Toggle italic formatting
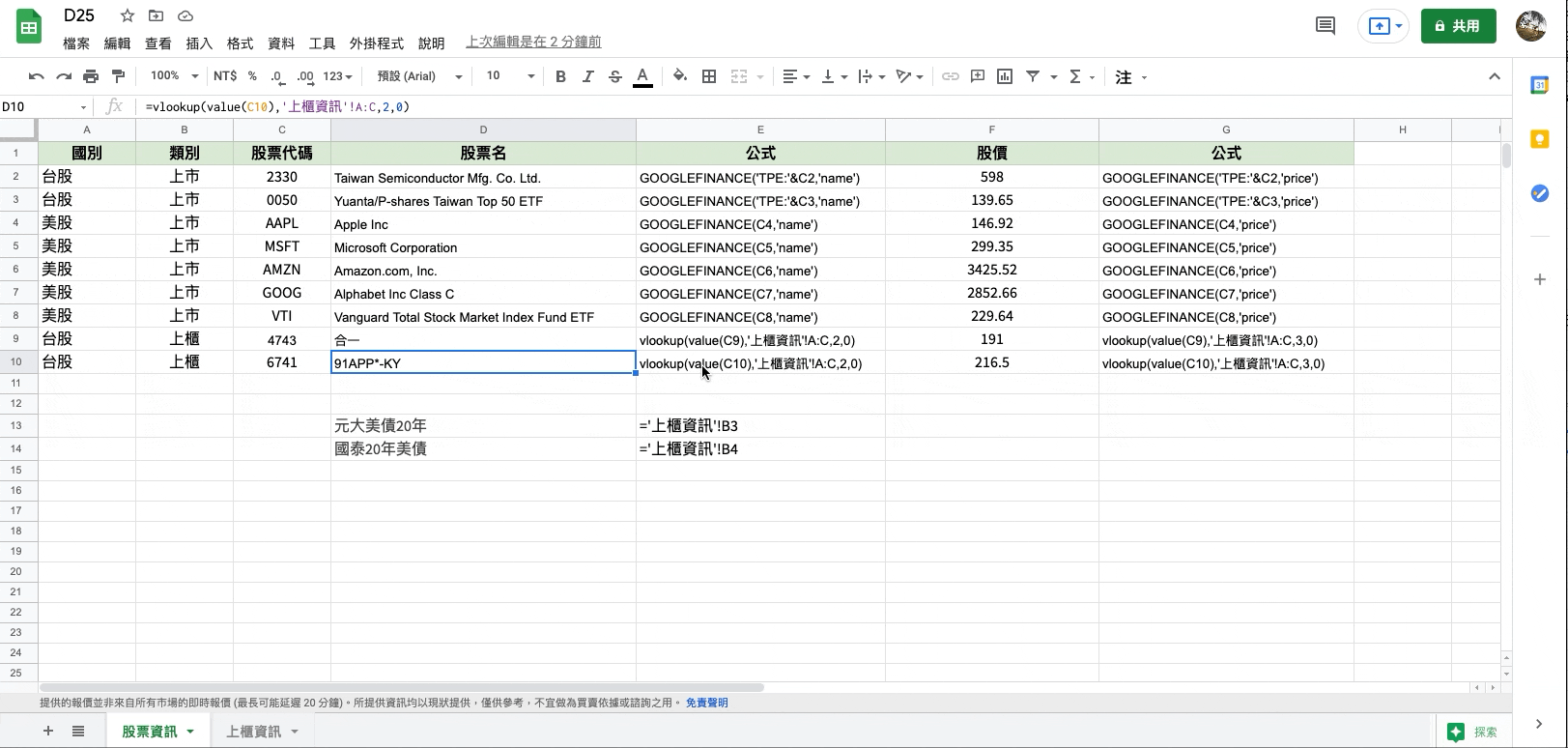The image size is (1568, 748). pos(587,76)
